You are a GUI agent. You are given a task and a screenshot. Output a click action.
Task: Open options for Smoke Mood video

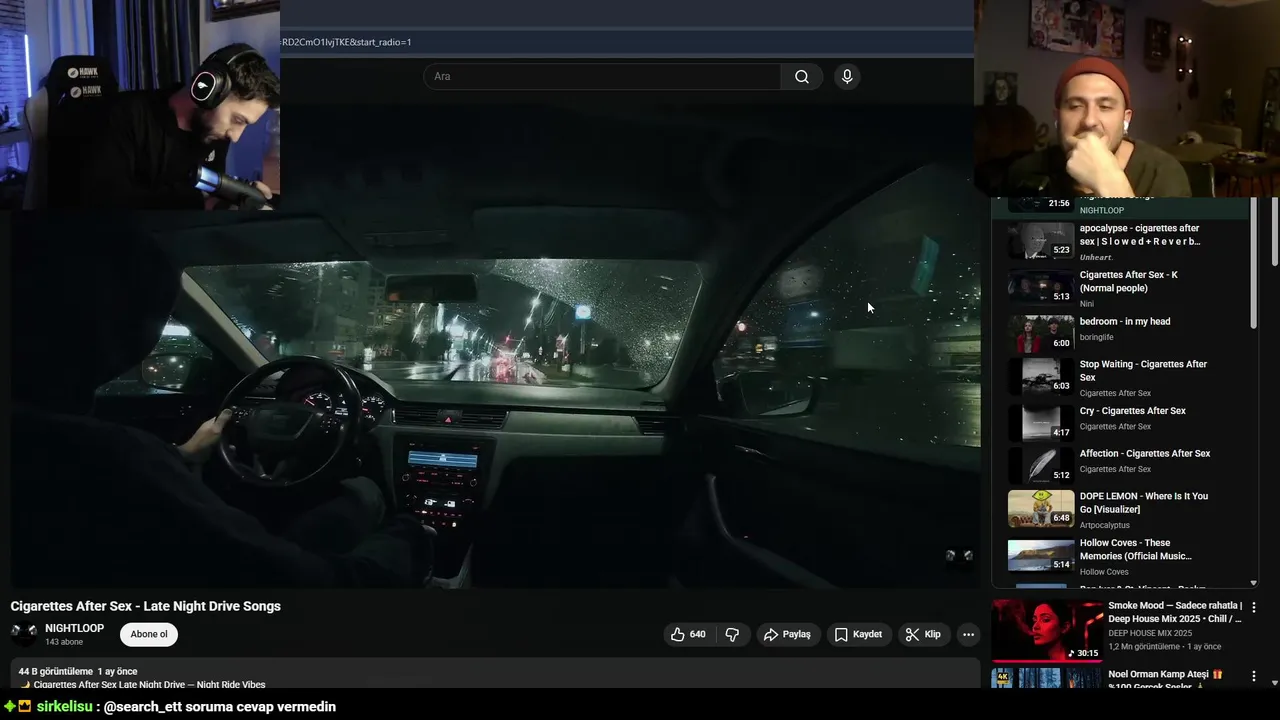1254,607
